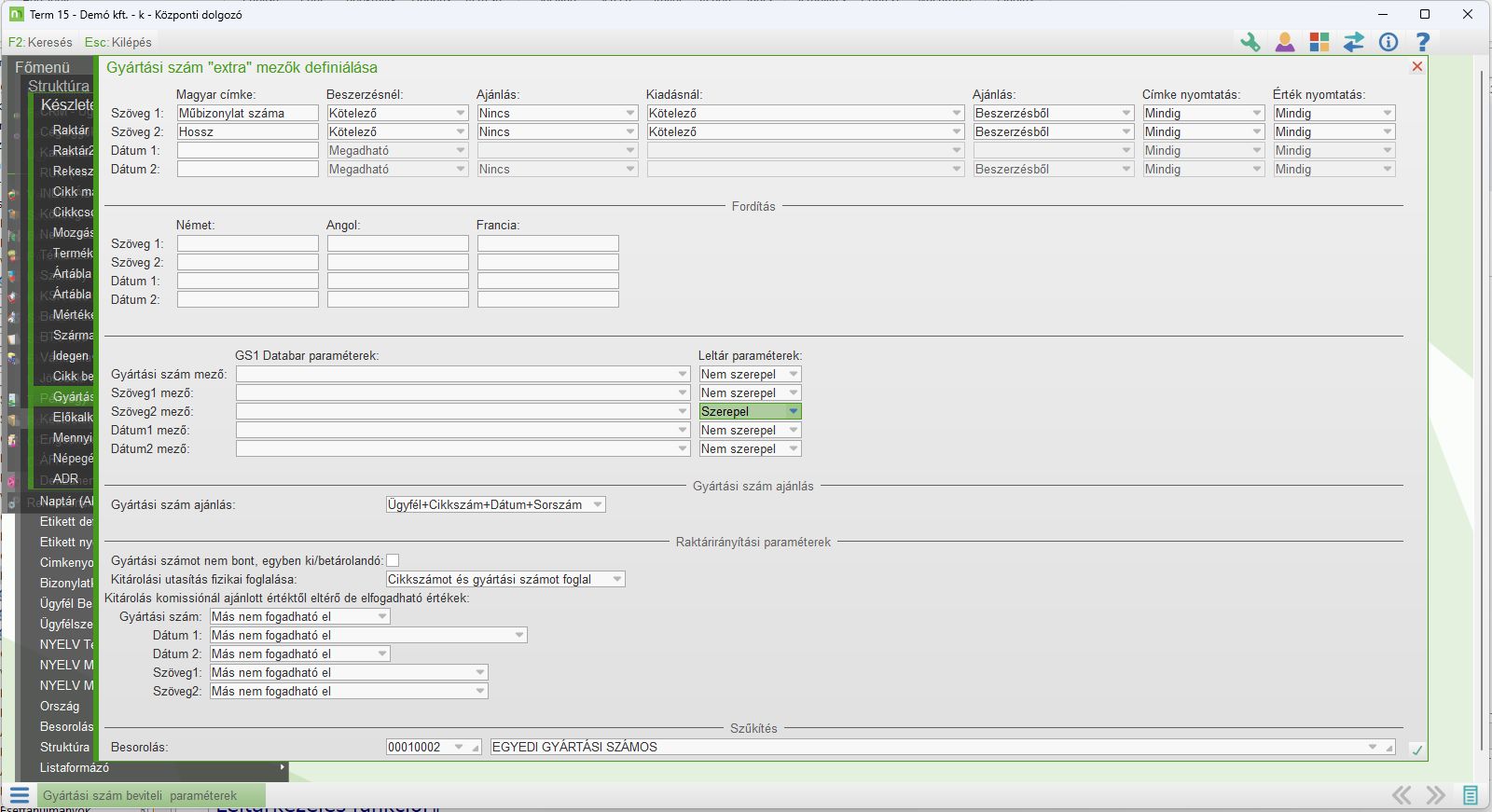Confirm with the green checkmark icon
The height and width of the screenshot is (812, 1492).
(1416, 750)
